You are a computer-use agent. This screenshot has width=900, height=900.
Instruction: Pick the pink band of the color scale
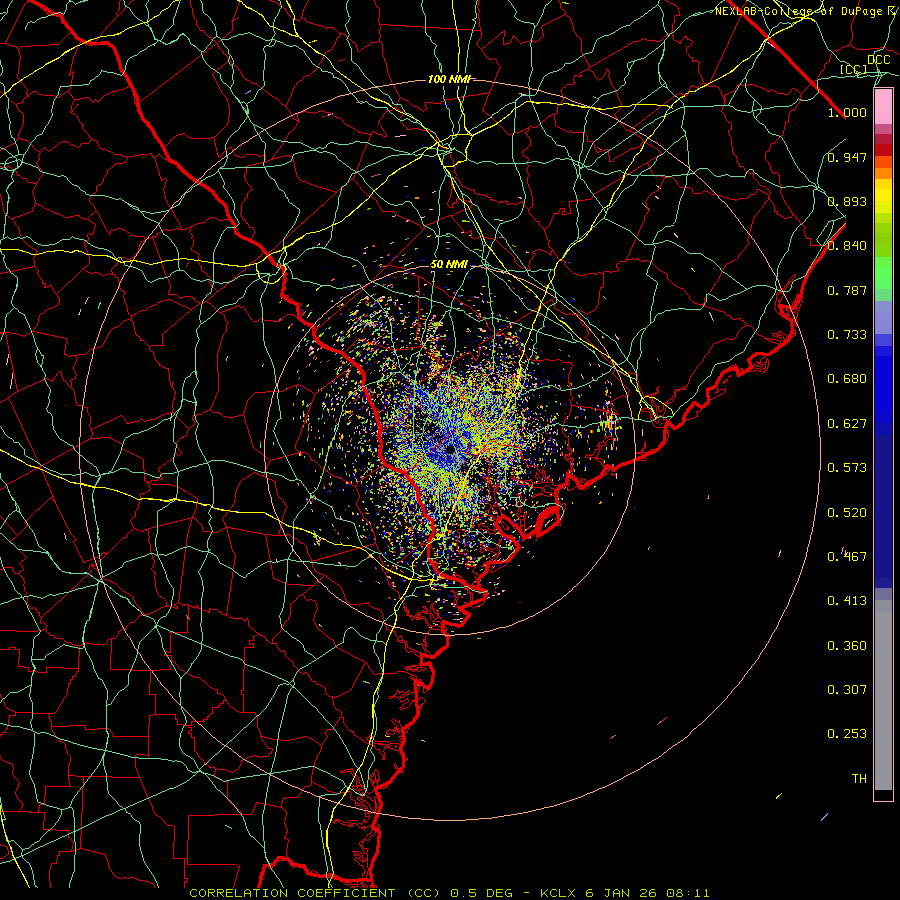point(883,107)
